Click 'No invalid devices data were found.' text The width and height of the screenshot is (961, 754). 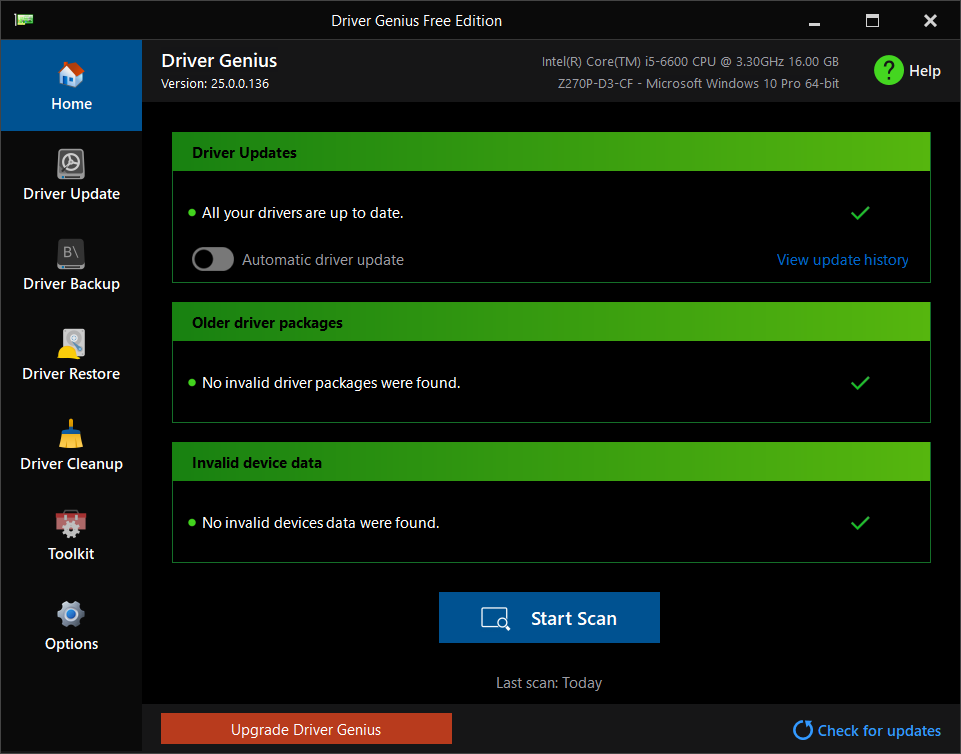(321, 523)
